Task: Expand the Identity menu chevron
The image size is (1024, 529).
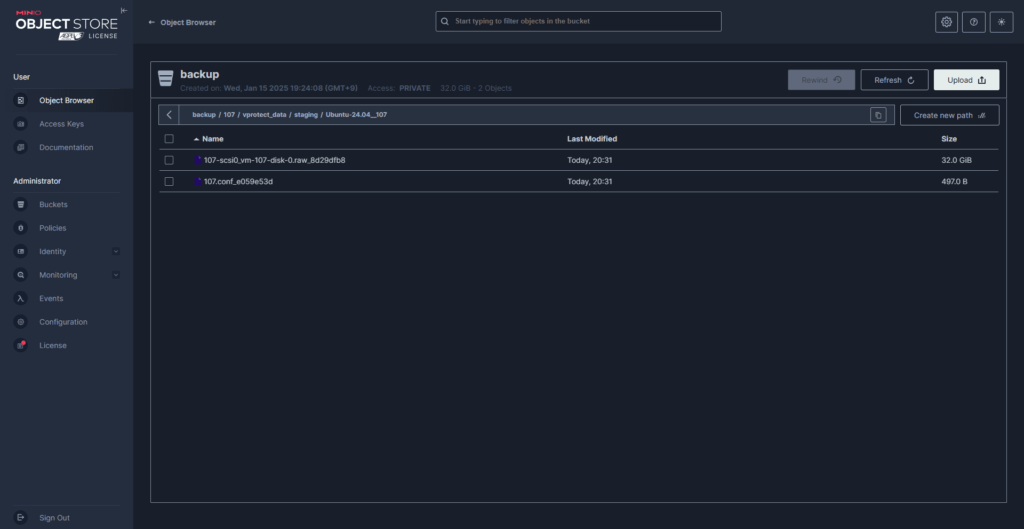Action: point(116,252)
